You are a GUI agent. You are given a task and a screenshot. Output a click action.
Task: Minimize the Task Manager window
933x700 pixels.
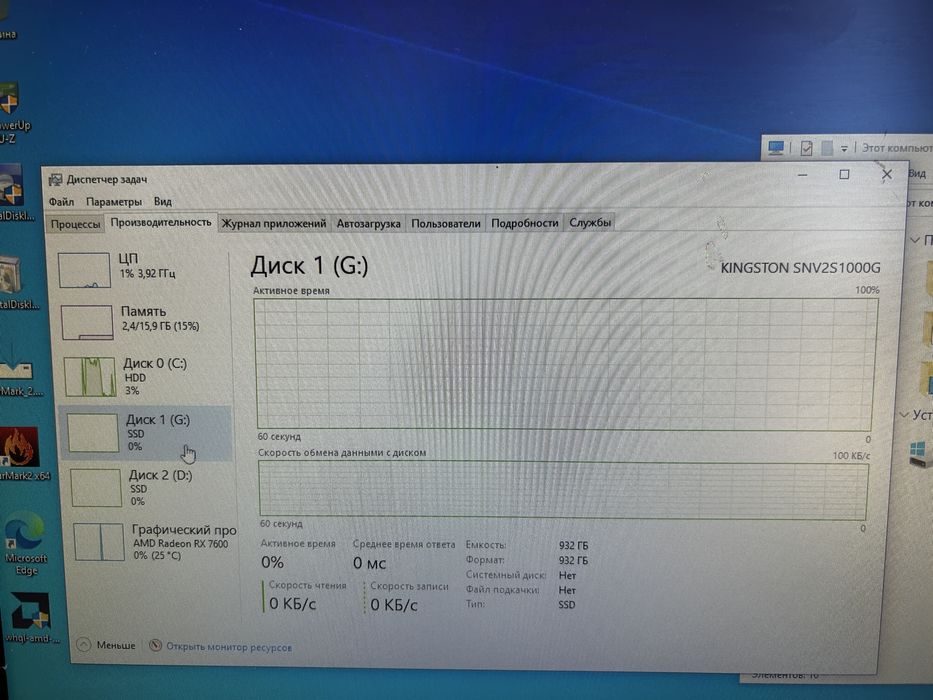[x=803, y=175]
